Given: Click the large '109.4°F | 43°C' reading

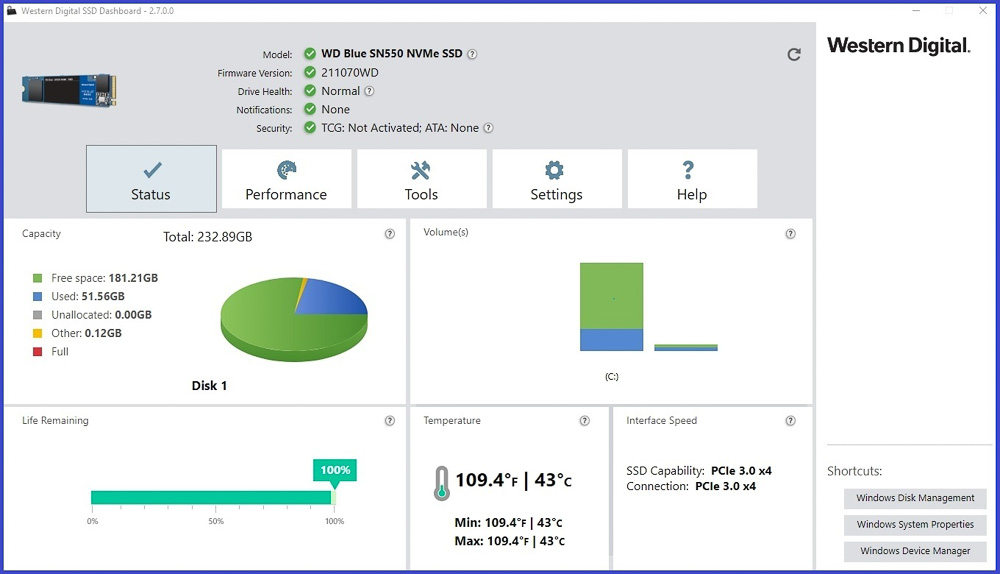Looking at the screenshot, I should 513,480.
